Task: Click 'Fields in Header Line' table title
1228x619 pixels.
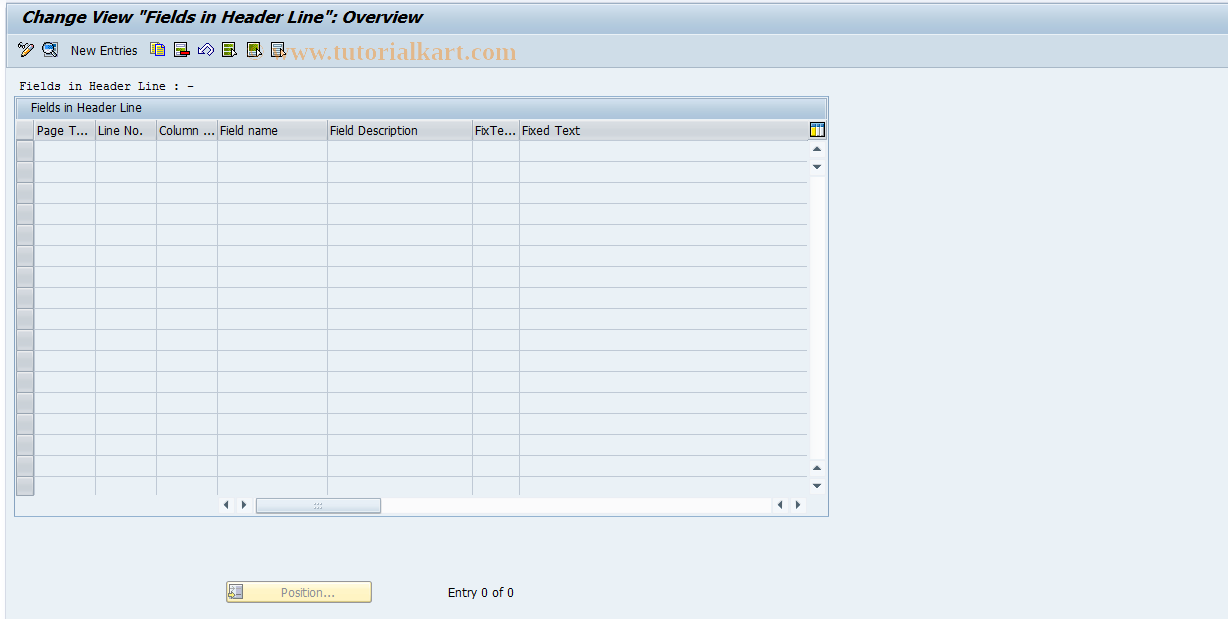Action: click(86, 107)
